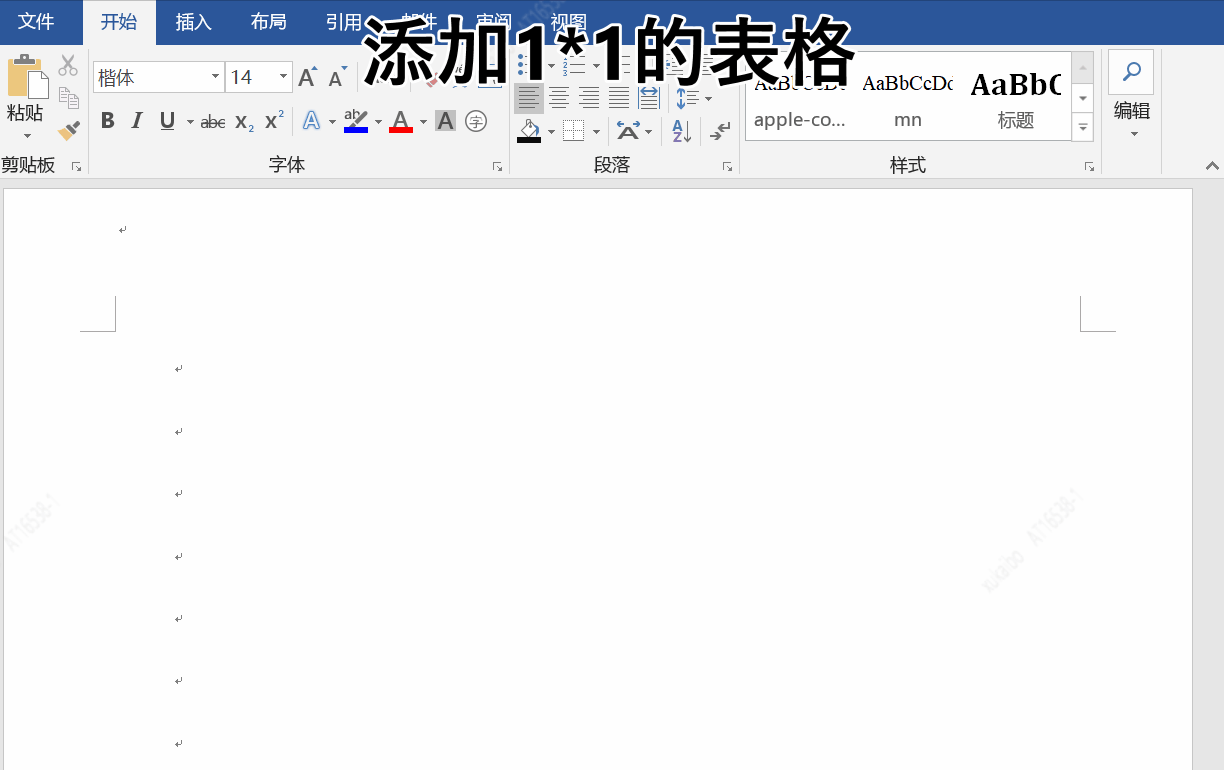Click the Justify alignment icon
This screenshot has width=1224, height=770.
pyautogui.click(x=619, y=98)
